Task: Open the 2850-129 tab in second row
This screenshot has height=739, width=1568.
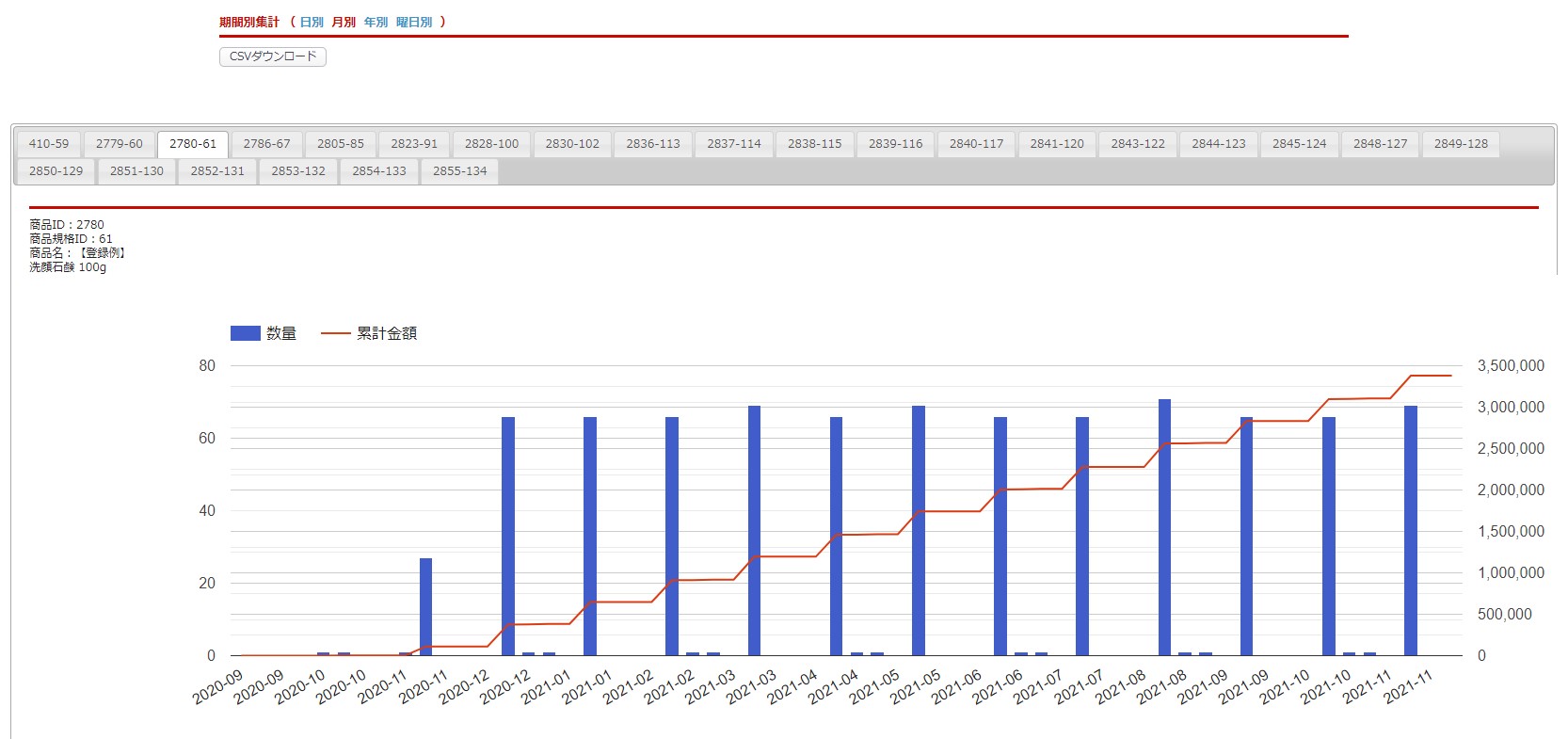Action: pos(56,171)
